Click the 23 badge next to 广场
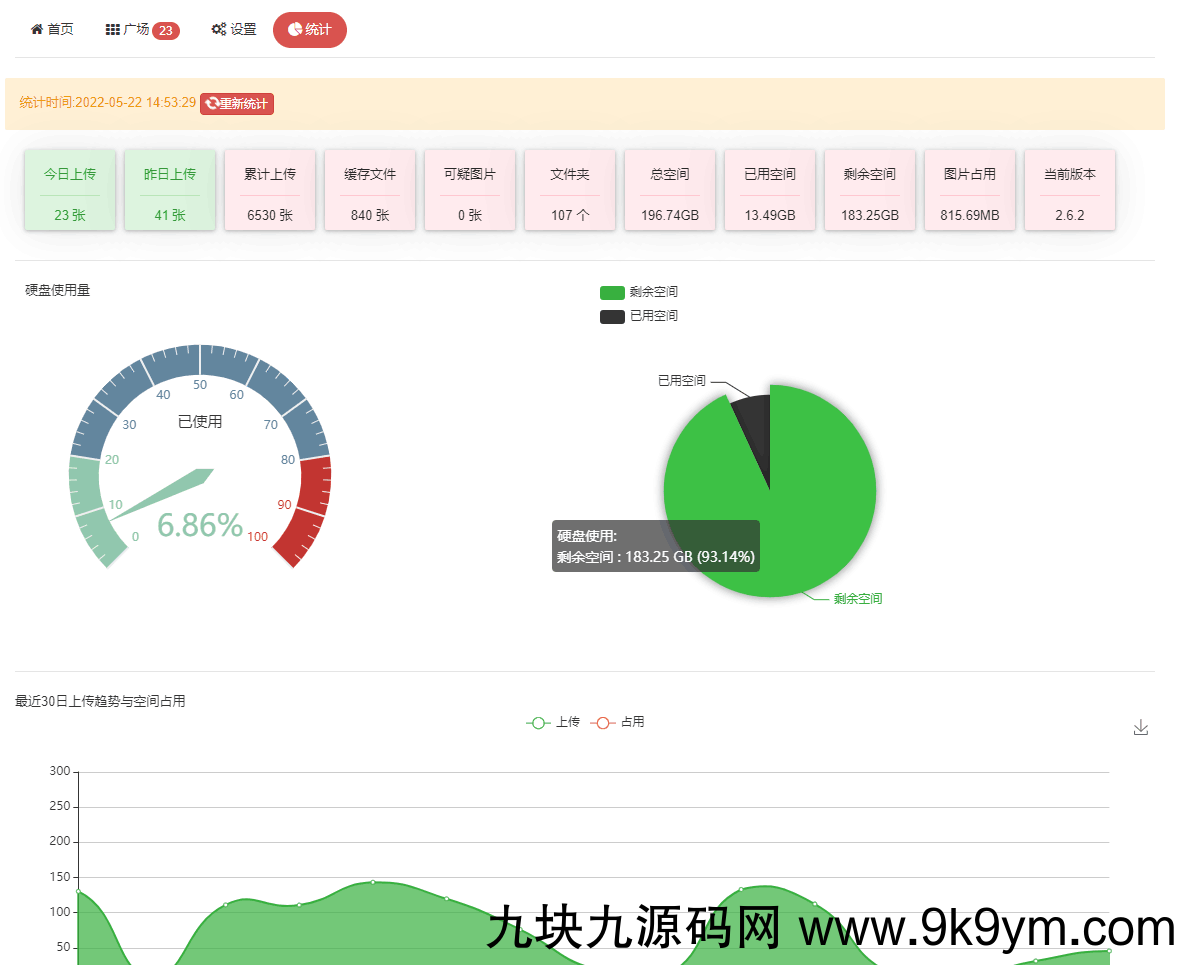The height and width of the screenshot is (965, 1188). point(167,29)
